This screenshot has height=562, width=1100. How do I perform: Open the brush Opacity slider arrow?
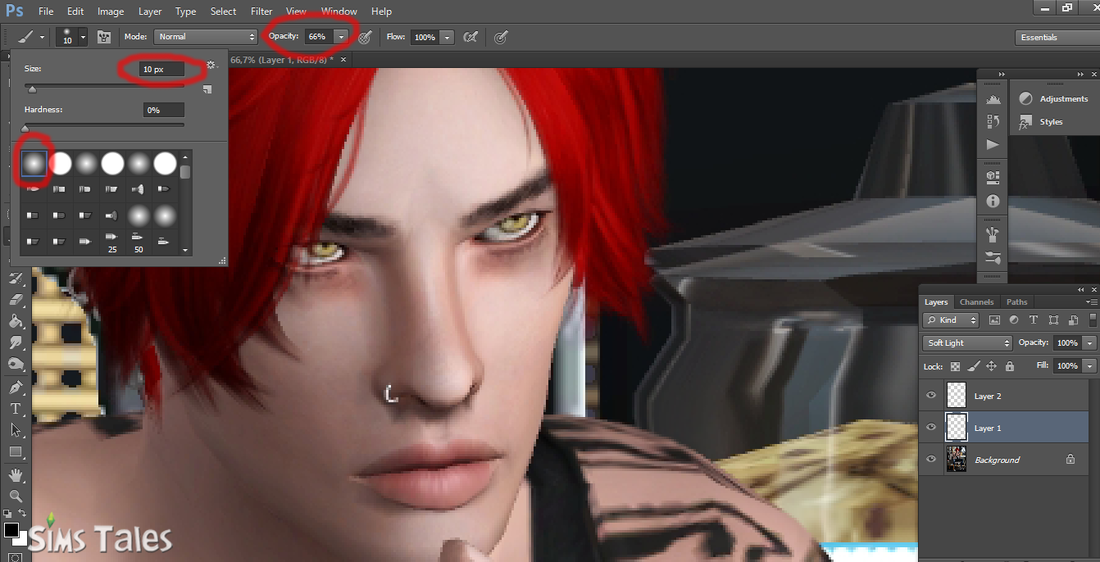341,36
